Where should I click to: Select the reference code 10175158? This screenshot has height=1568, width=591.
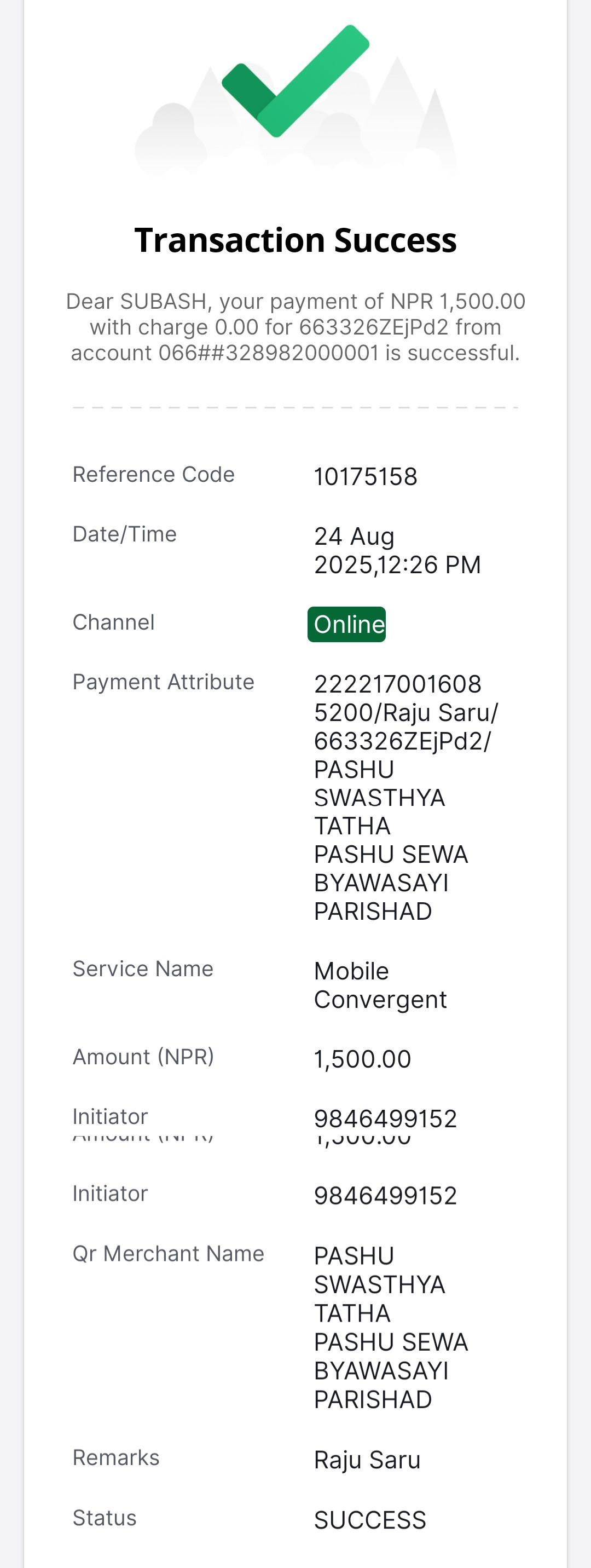(365, 477)
